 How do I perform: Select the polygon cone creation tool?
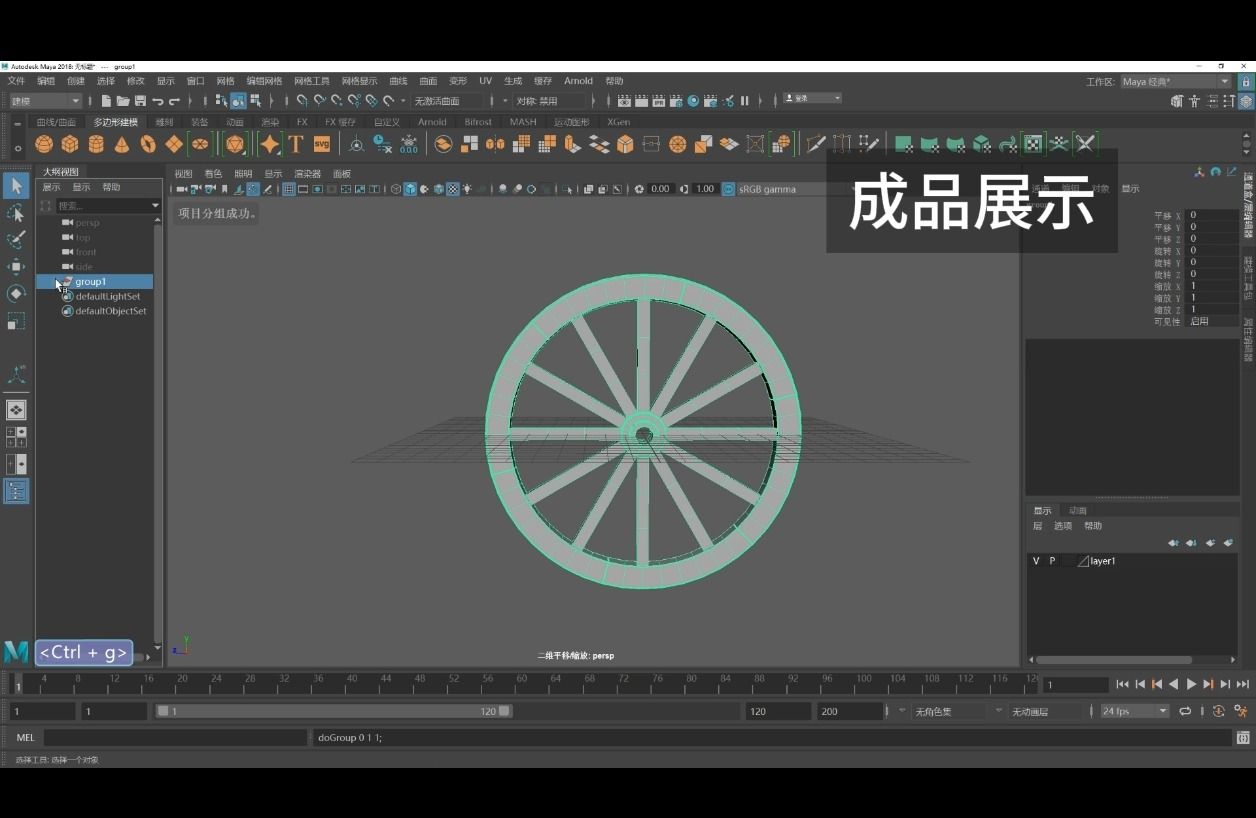[x=121, y=143]
